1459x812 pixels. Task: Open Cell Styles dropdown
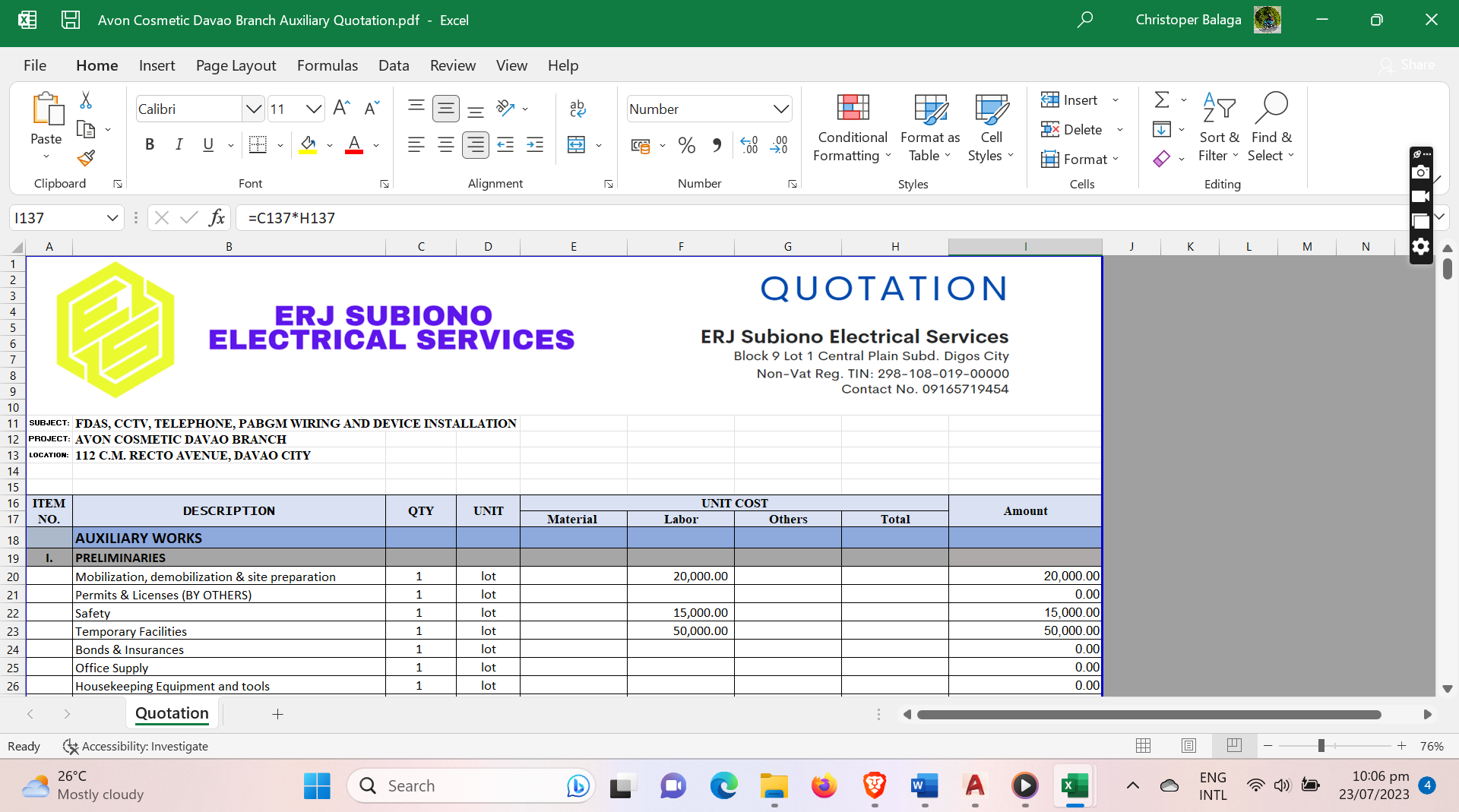click(x=991, y=128)
